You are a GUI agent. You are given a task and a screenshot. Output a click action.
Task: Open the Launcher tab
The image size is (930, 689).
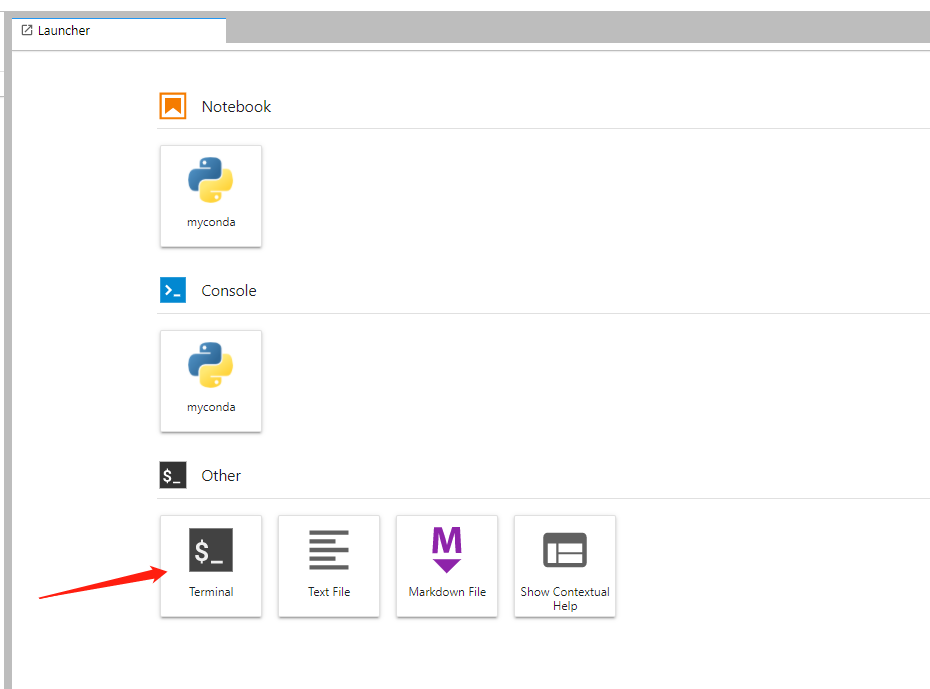tap(119, 30)
